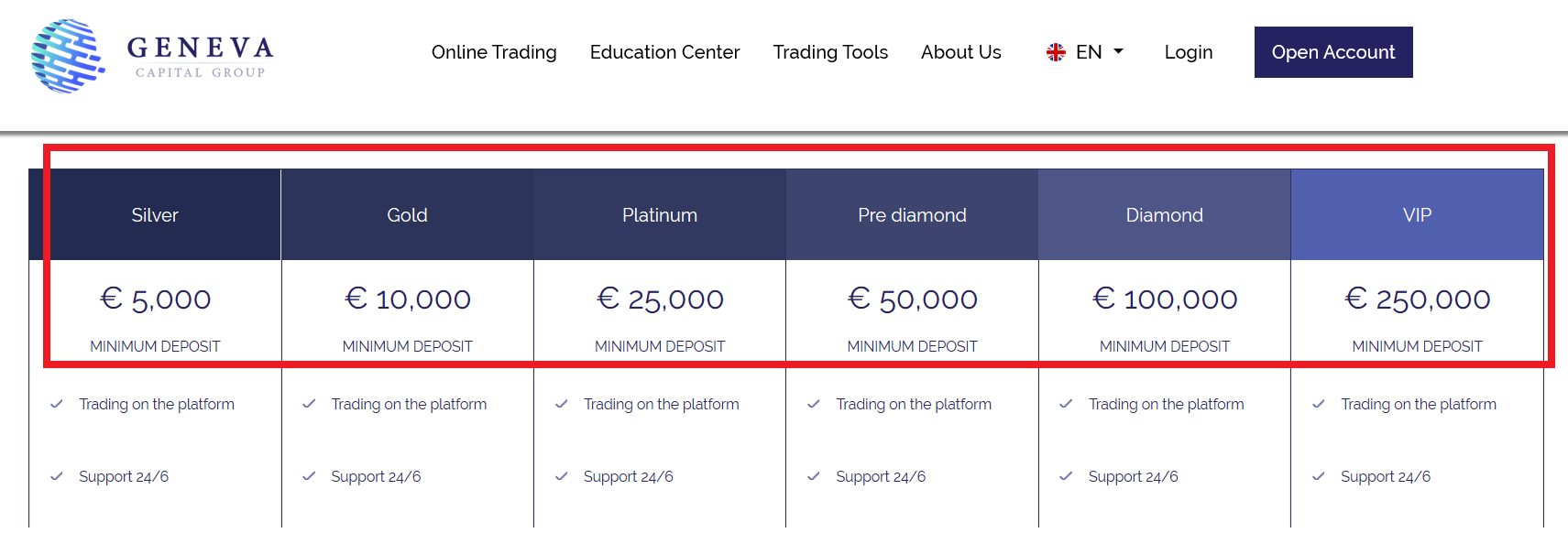Click the checkmark beside VIP's Support 24/6

1319,476
